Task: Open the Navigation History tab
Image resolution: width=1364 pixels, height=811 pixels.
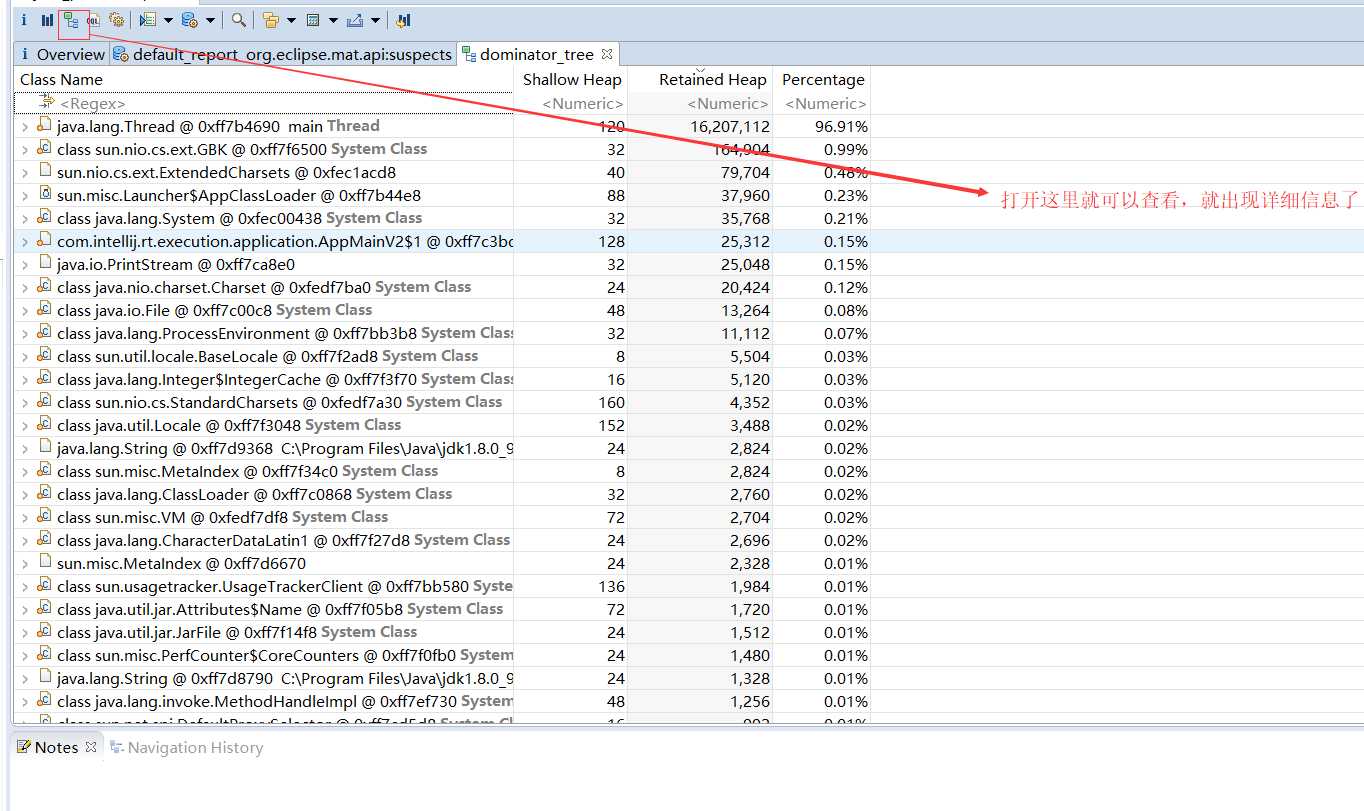Action: coord(186,747)
